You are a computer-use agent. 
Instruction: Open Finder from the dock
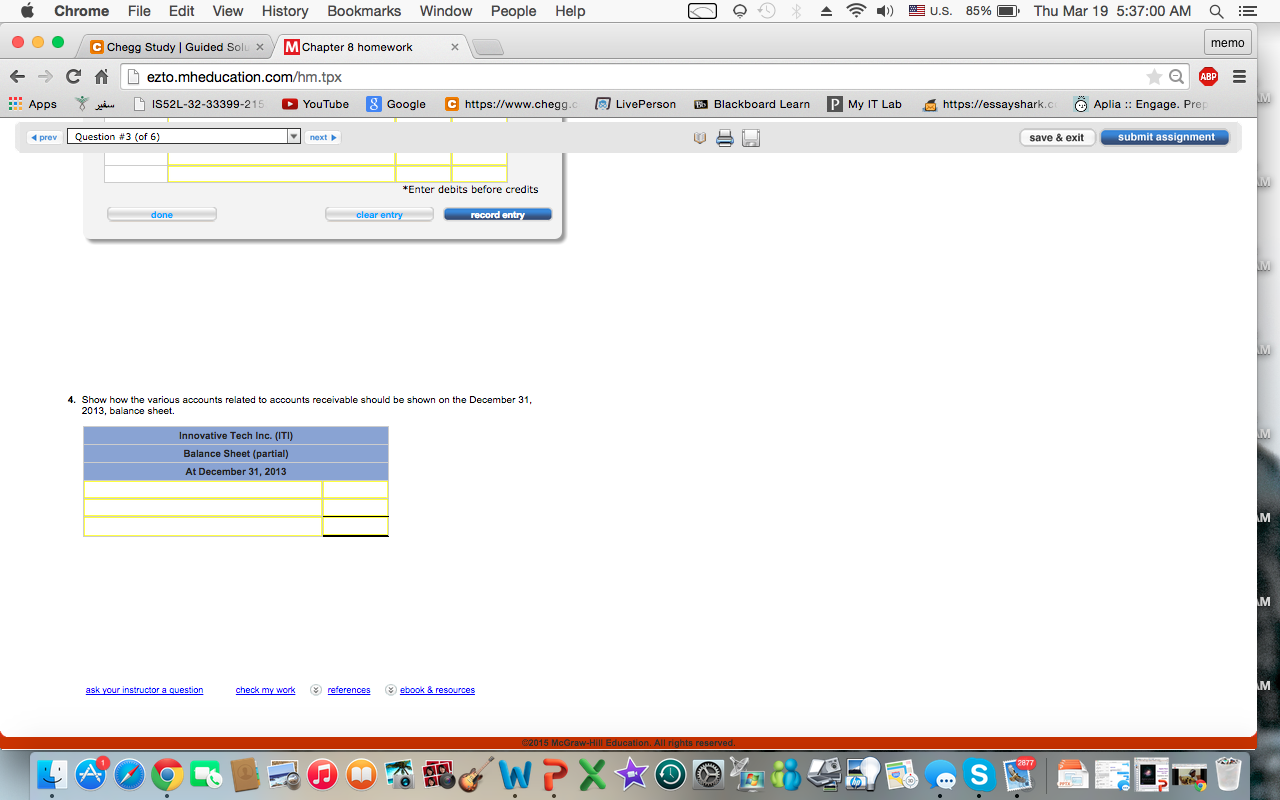click(x=52, y=775)
